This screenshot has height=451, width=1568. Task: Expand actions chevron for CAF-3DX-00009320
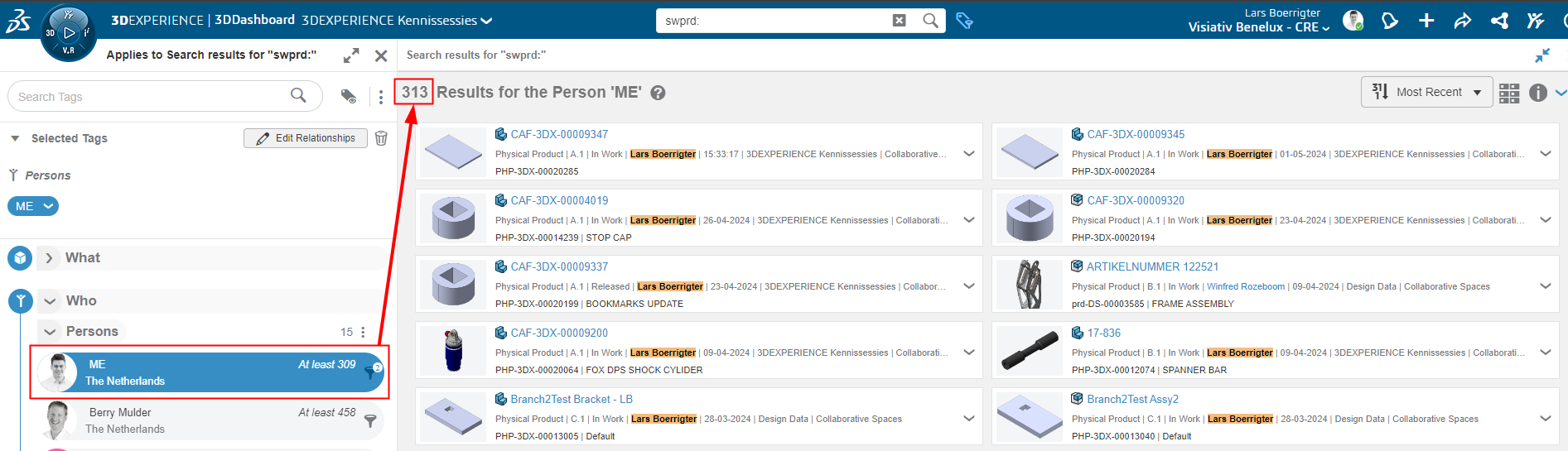(x=1545, y=220)
